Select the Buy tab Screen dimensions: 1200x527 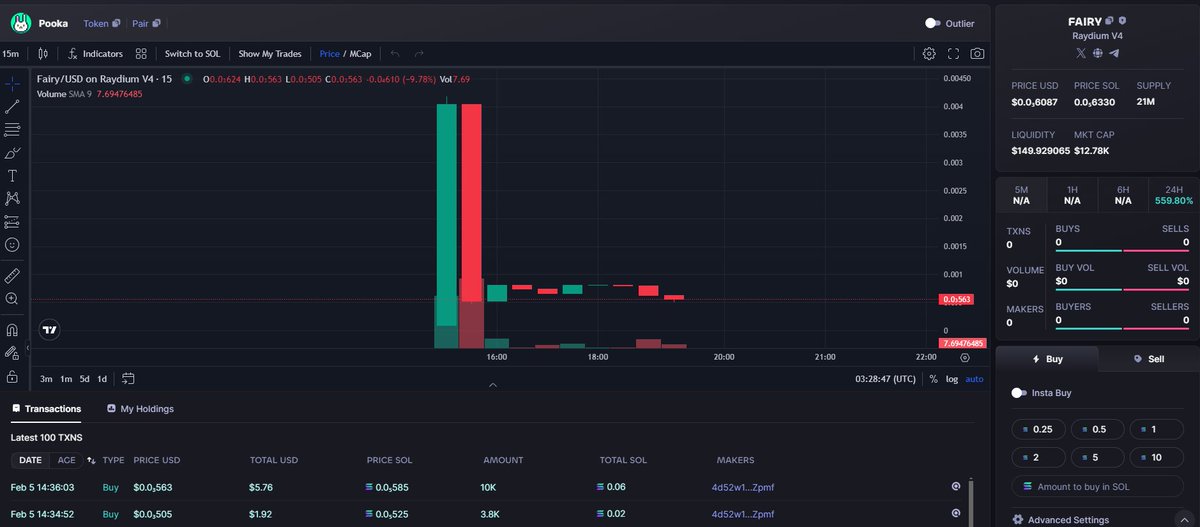1047,359
